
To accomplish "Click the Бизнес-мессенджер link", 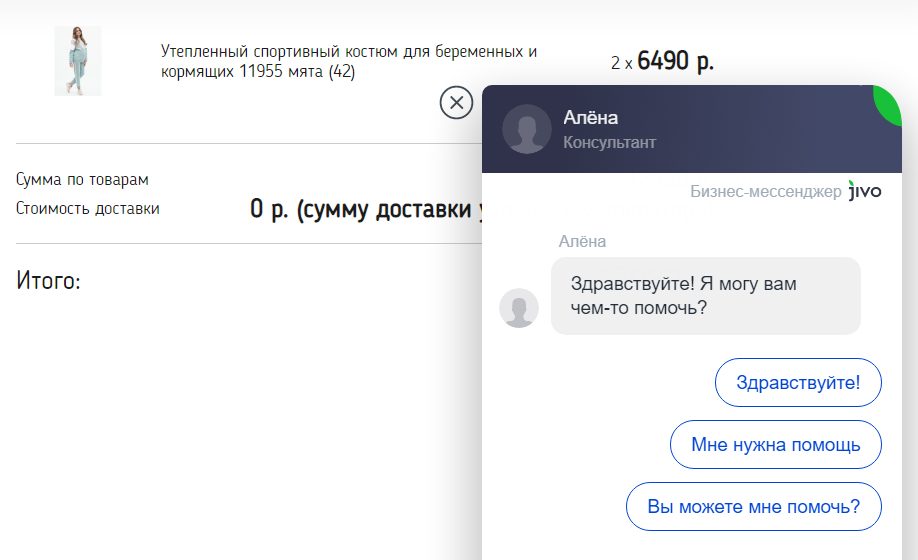I will pyautogui.click(x=765, y=191).
